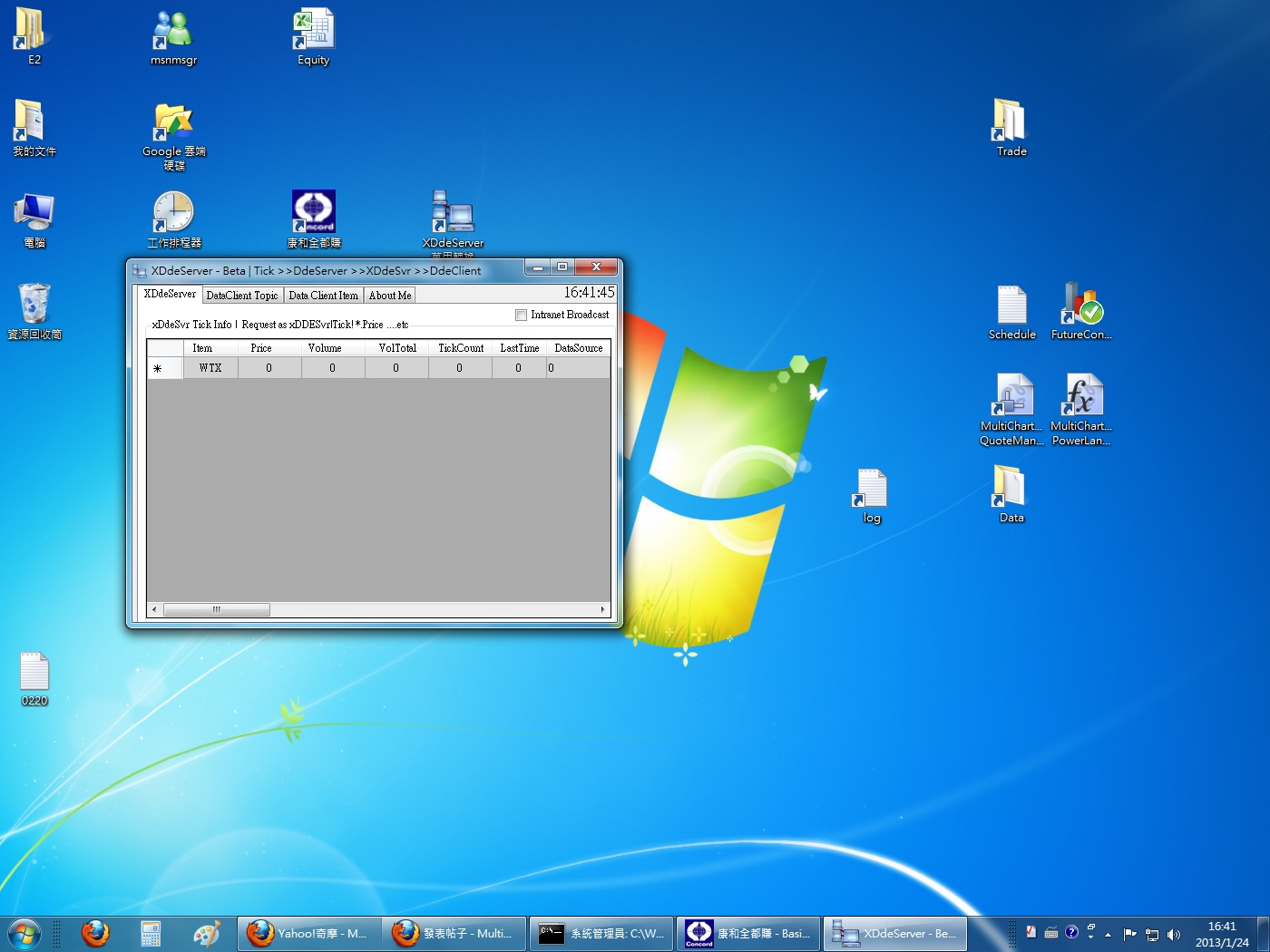Click keyboard icon in language bar
Image resolution: width=1270 pixels, height=952 pixels.
[1050, 933]
